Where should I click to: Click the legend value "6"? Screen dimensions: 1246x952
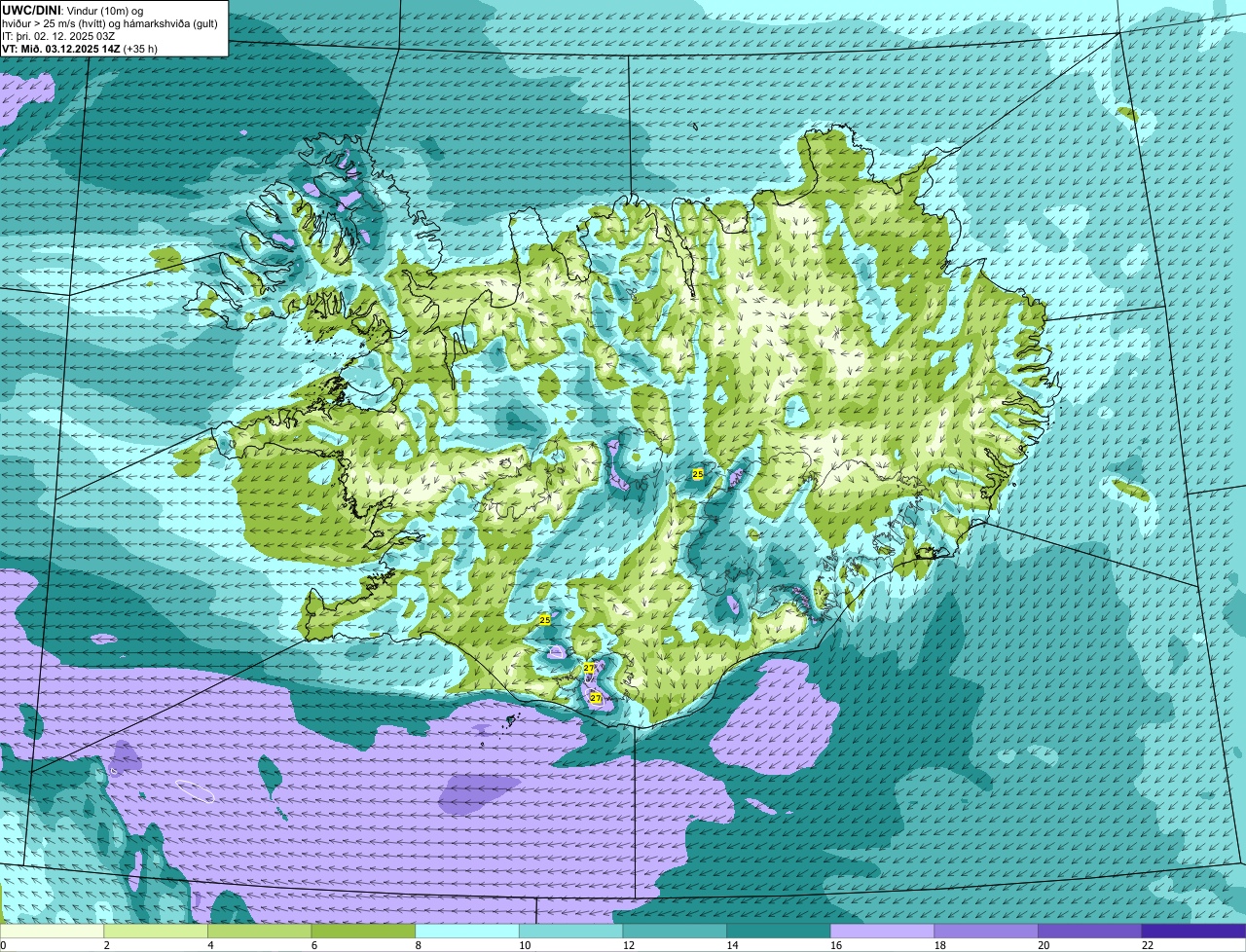click(x=314, y=945)
